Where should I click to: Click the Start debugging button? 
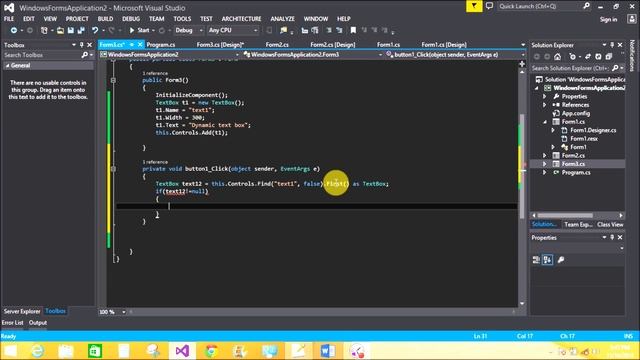click(139, 30)
